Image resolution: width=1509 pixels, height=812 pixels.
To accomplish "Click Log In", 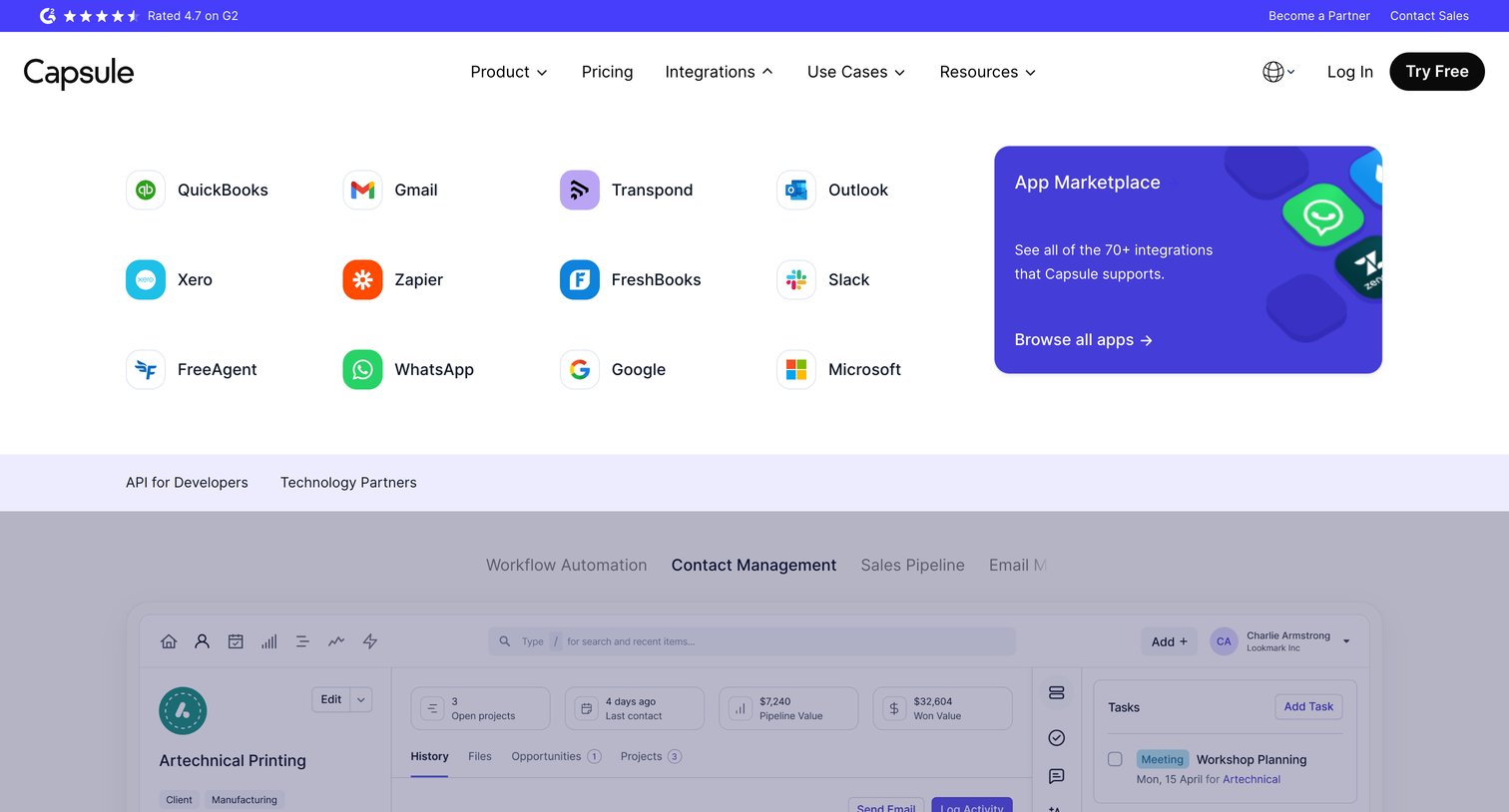I will pos(1349,72).
